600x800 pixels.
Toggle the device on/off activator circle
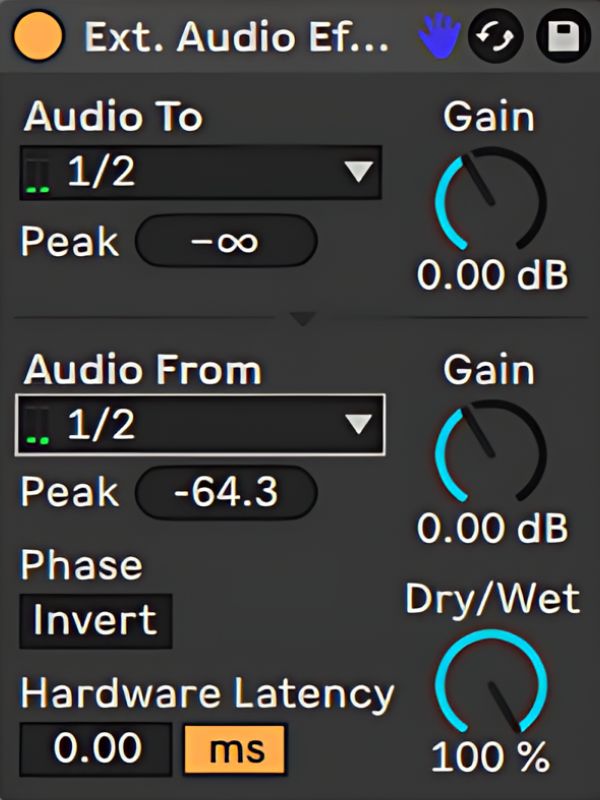coord(36,38)
